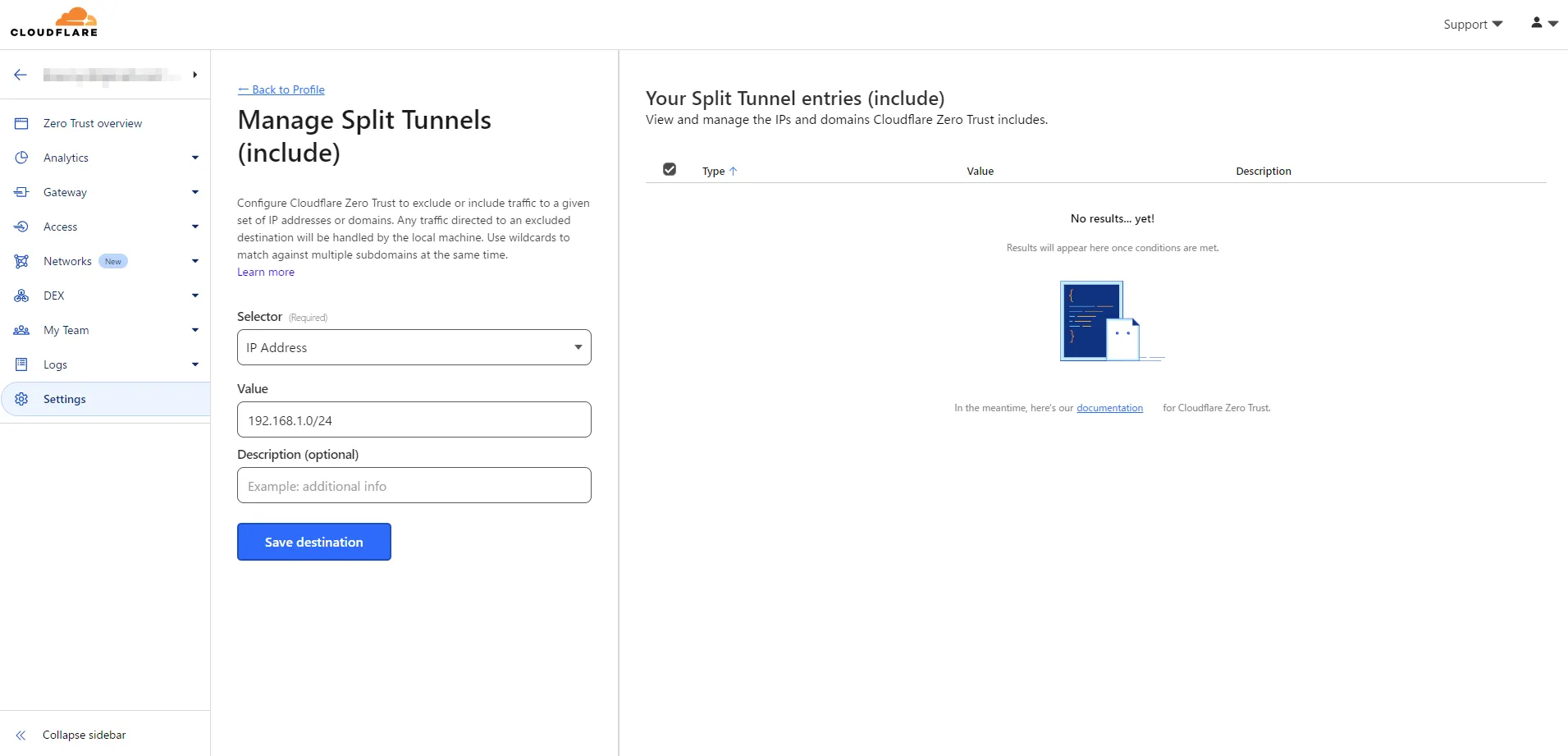This screenshot has height=756, width=1568.
Task: Expand the Gateway menu arrow
Action: 194,192
